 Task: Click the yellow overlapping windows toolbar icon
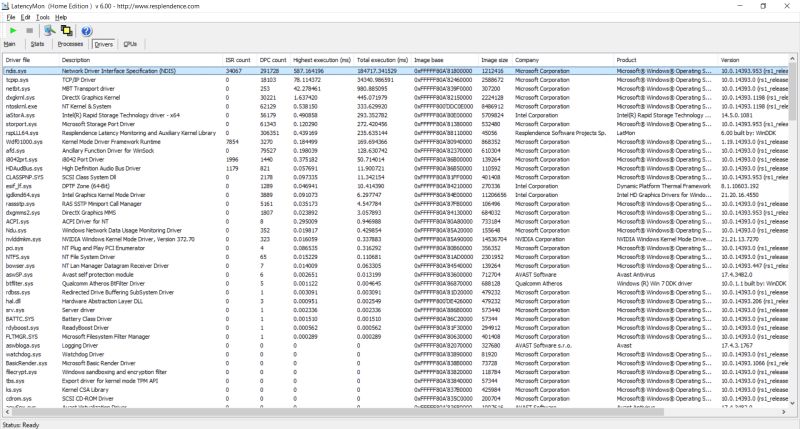tap(67, 31)
